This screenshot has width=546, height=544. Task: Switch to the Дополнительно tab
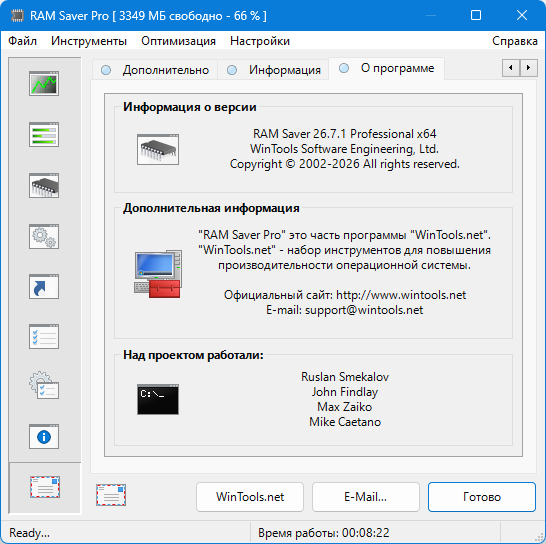click(x=155, y=70)
